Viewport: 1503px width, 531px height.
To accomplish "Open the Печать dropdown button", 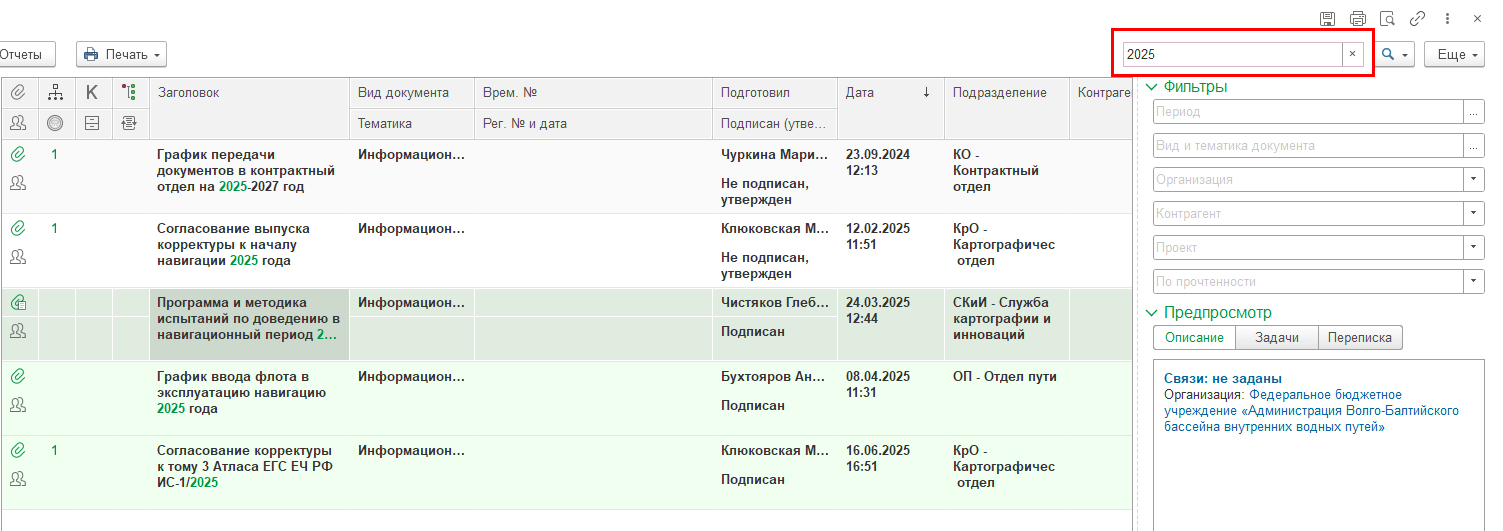I will [121, 55].
